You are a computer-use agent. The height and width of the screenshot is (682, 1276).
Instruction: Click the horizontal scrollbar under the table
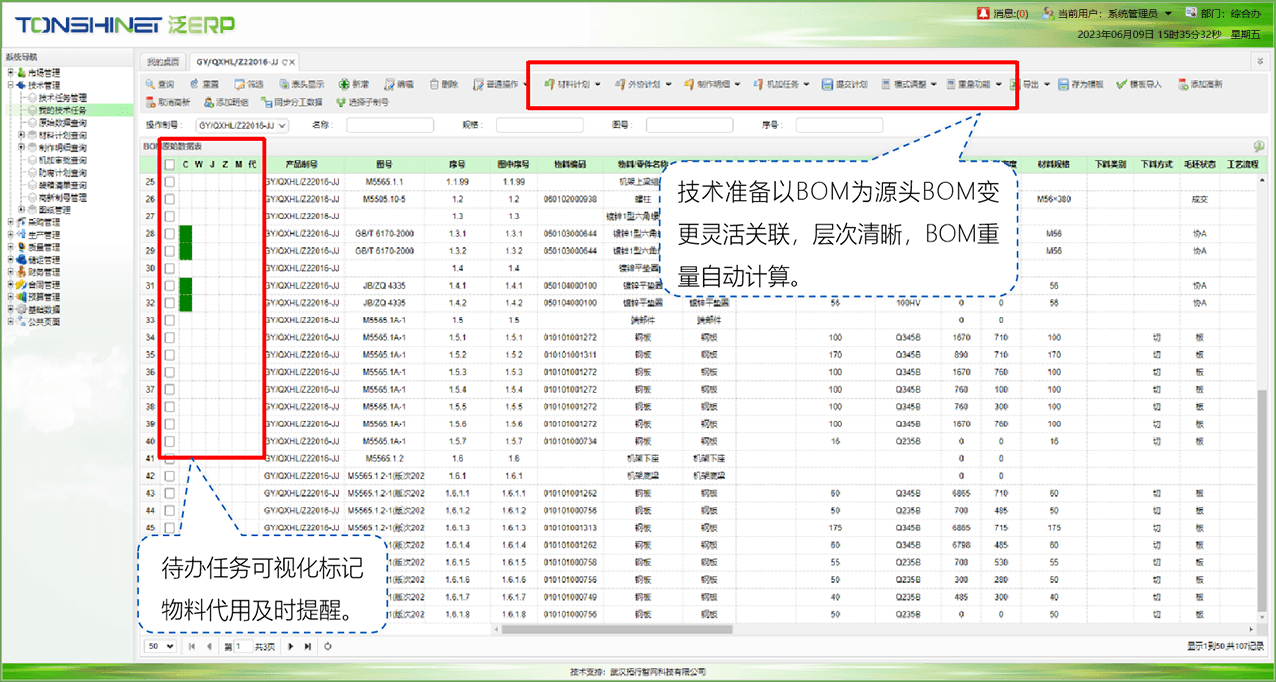(700, 629)
